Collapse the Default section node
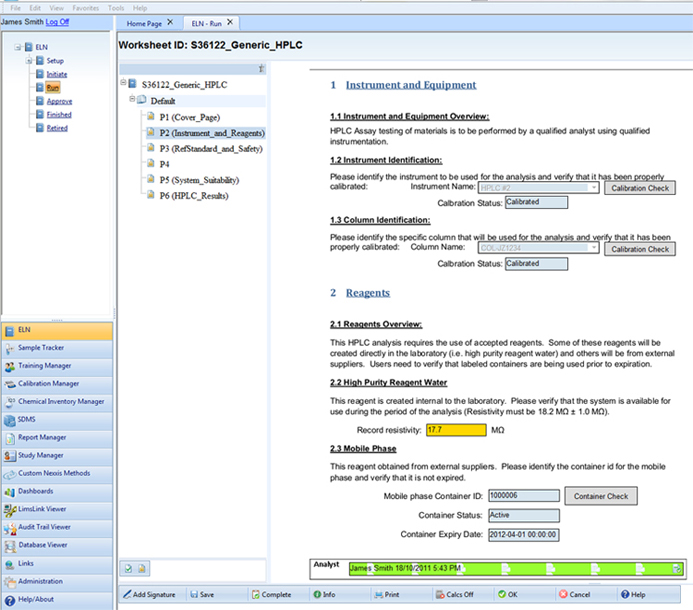The height and width of the screenshot is (610, 693). (x=132, y=99)
